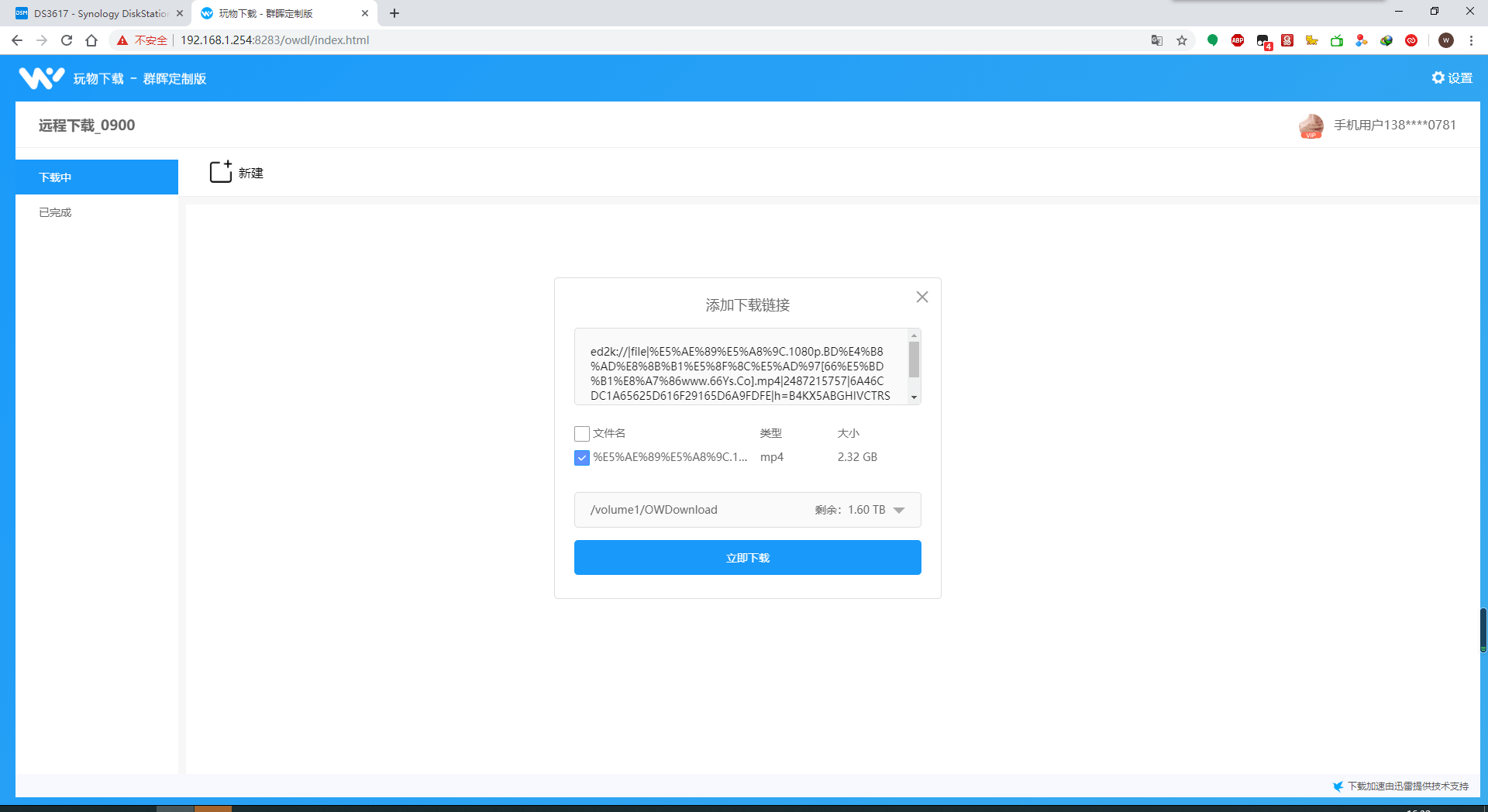Expand the /volume1/OWDownload path dropdown arrow
The height and width of the screenshot is (812, 1488).
(899, 510)
